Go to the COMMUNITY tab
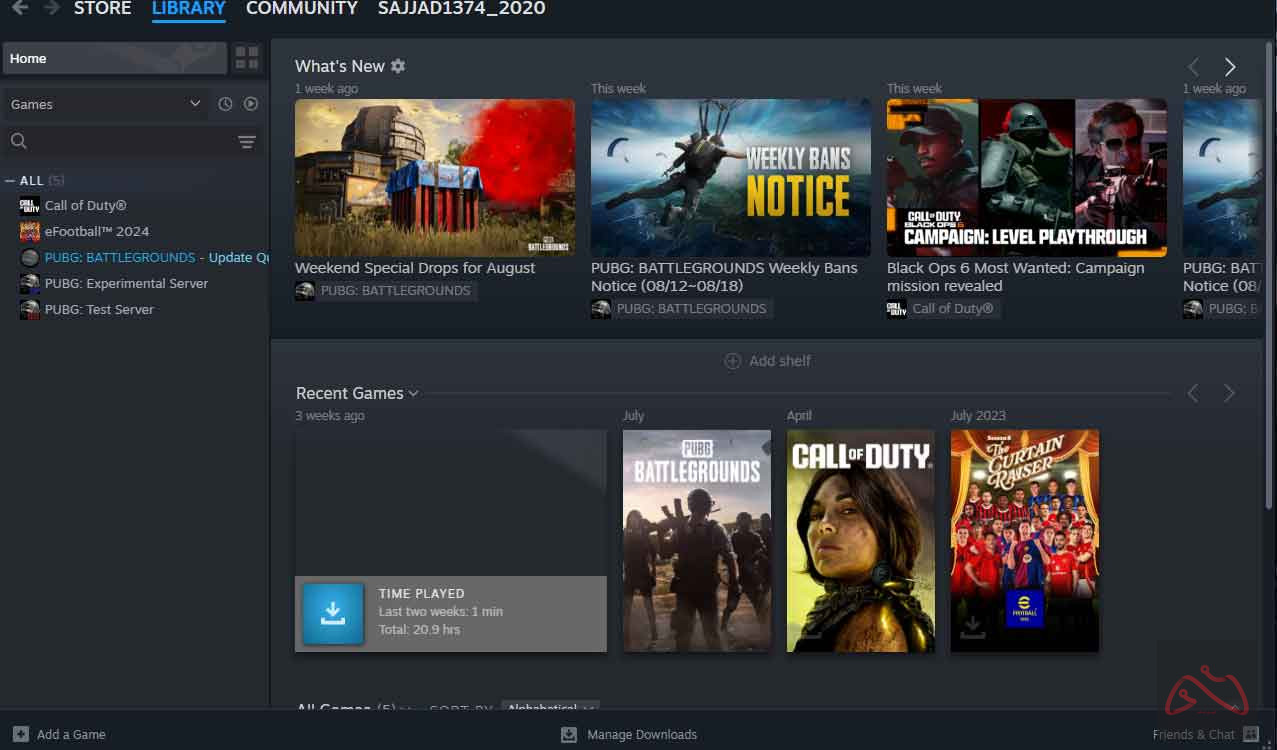1277x750 pixels. [301, 9]
